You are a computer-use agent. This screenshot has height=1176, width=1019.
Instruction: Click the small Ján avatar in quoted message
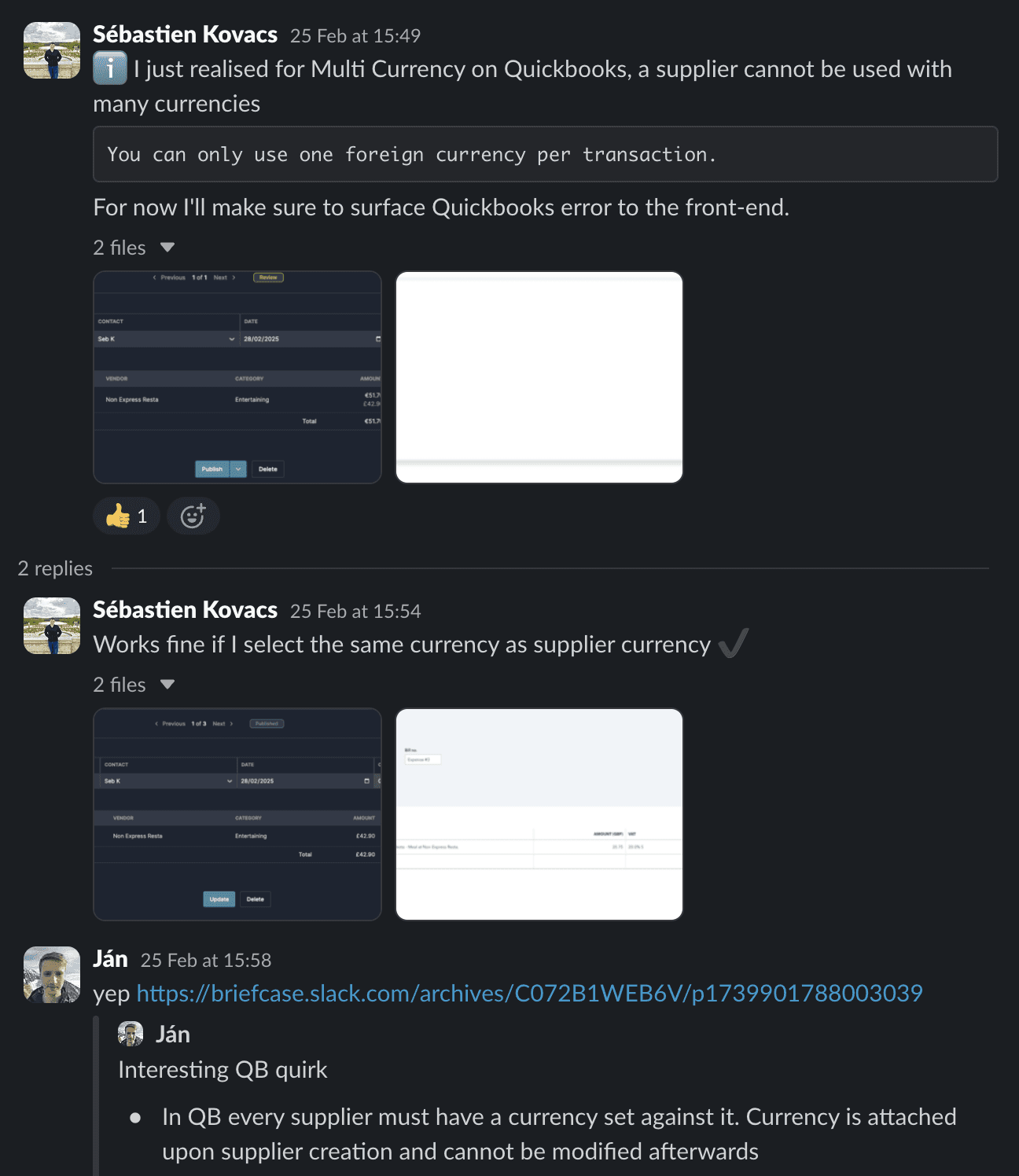tap(131, 1034)
